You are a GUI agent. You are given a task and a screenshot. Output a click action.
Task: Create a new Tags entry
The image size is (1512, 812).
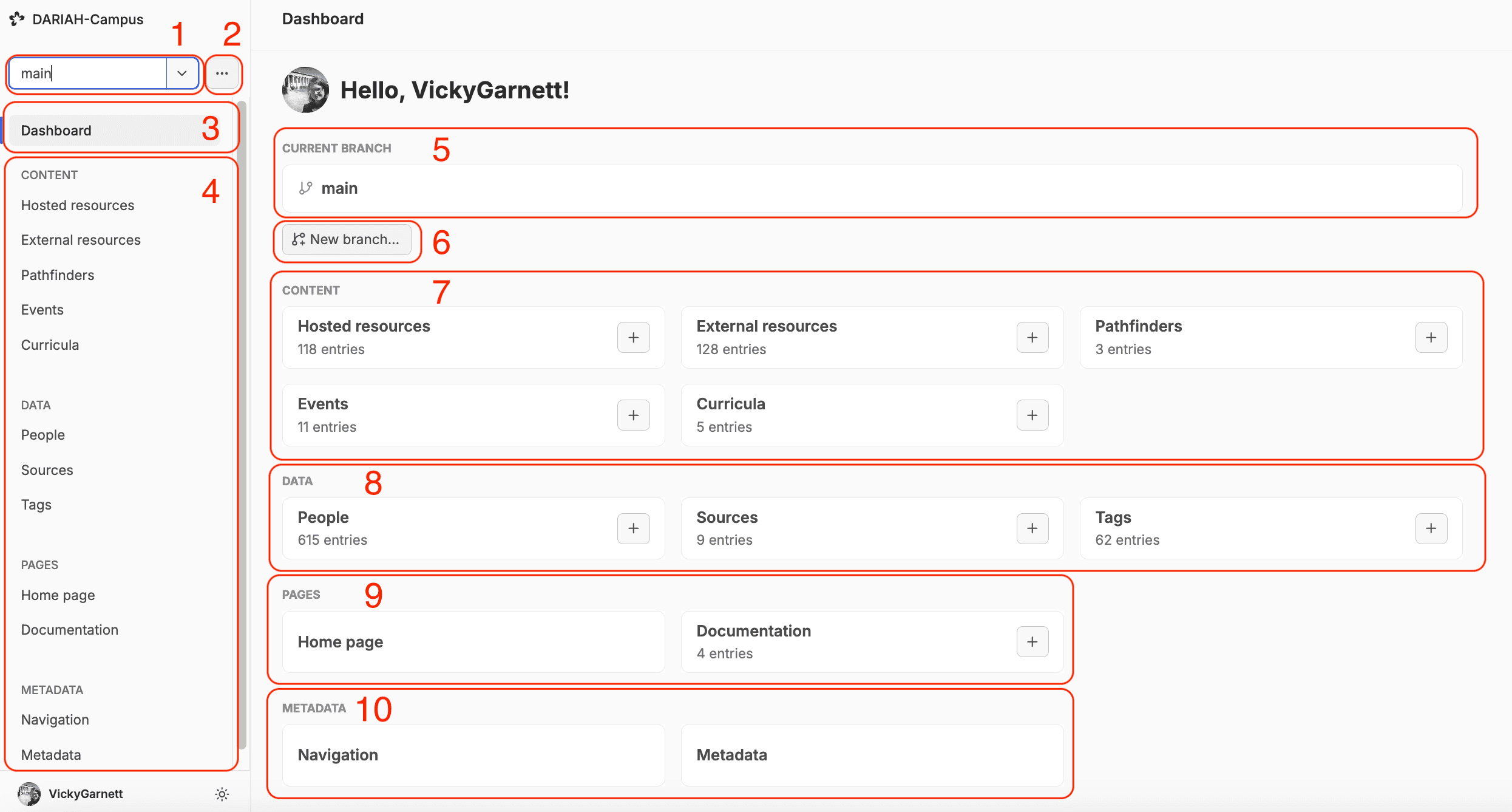pos(1431,528)
